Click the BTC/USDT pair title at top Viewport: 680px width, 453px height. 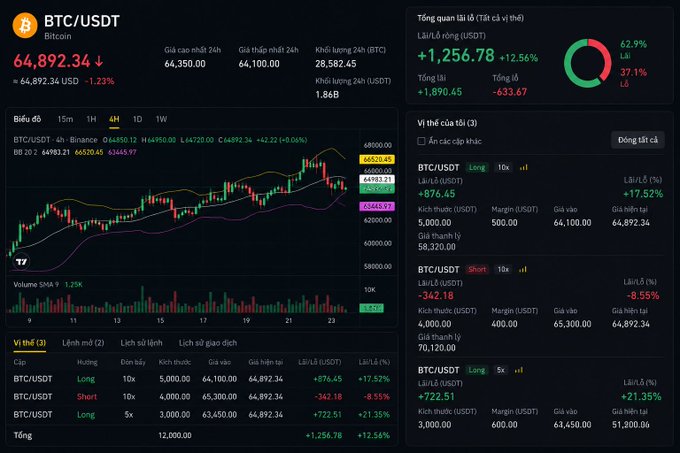pyautogui.click(x=82, y=21)
